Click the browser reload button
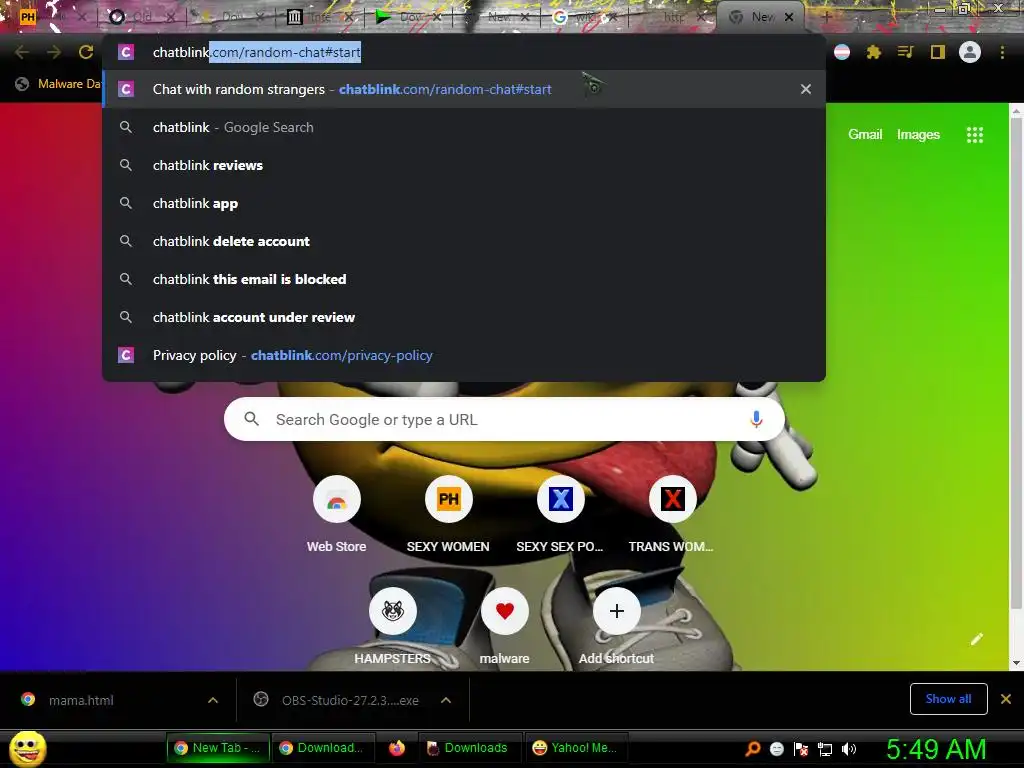 click(86, 52)
